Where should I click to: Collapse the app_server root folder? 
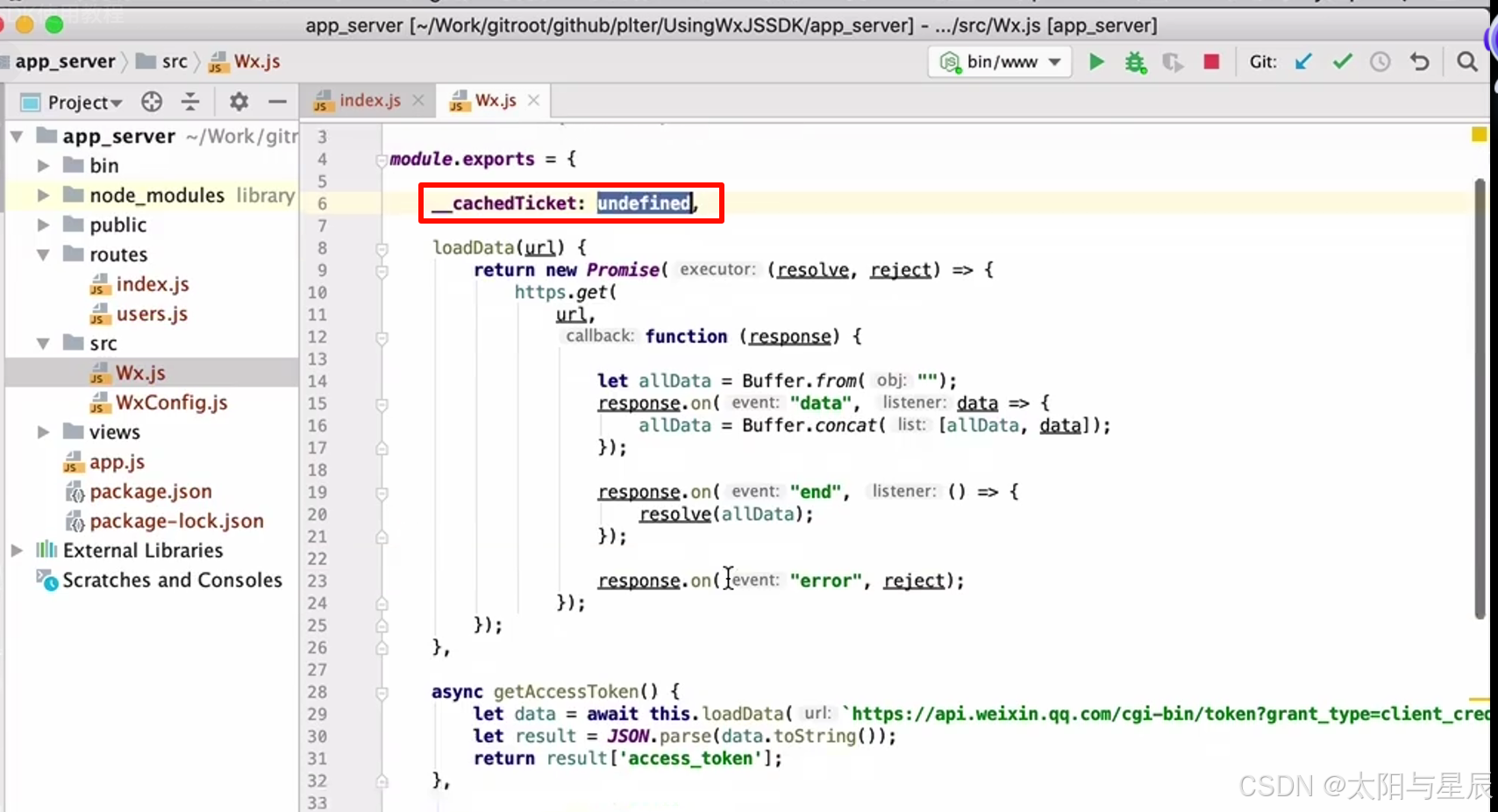(17, 136)
